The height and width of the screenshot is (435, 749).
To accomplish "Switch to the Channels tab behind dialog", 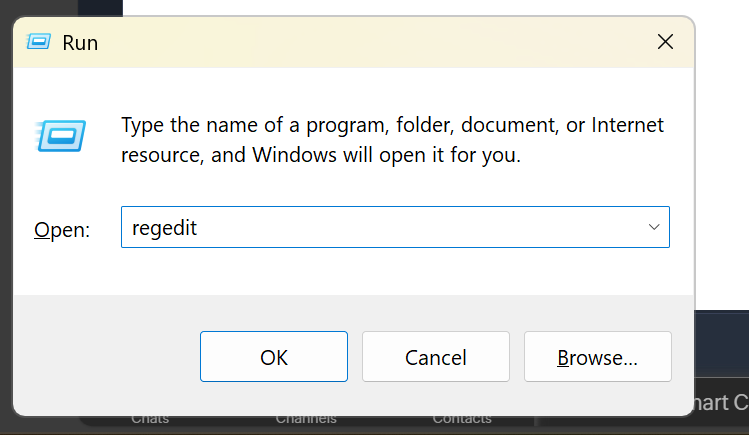I will click(x=305, y=420).
